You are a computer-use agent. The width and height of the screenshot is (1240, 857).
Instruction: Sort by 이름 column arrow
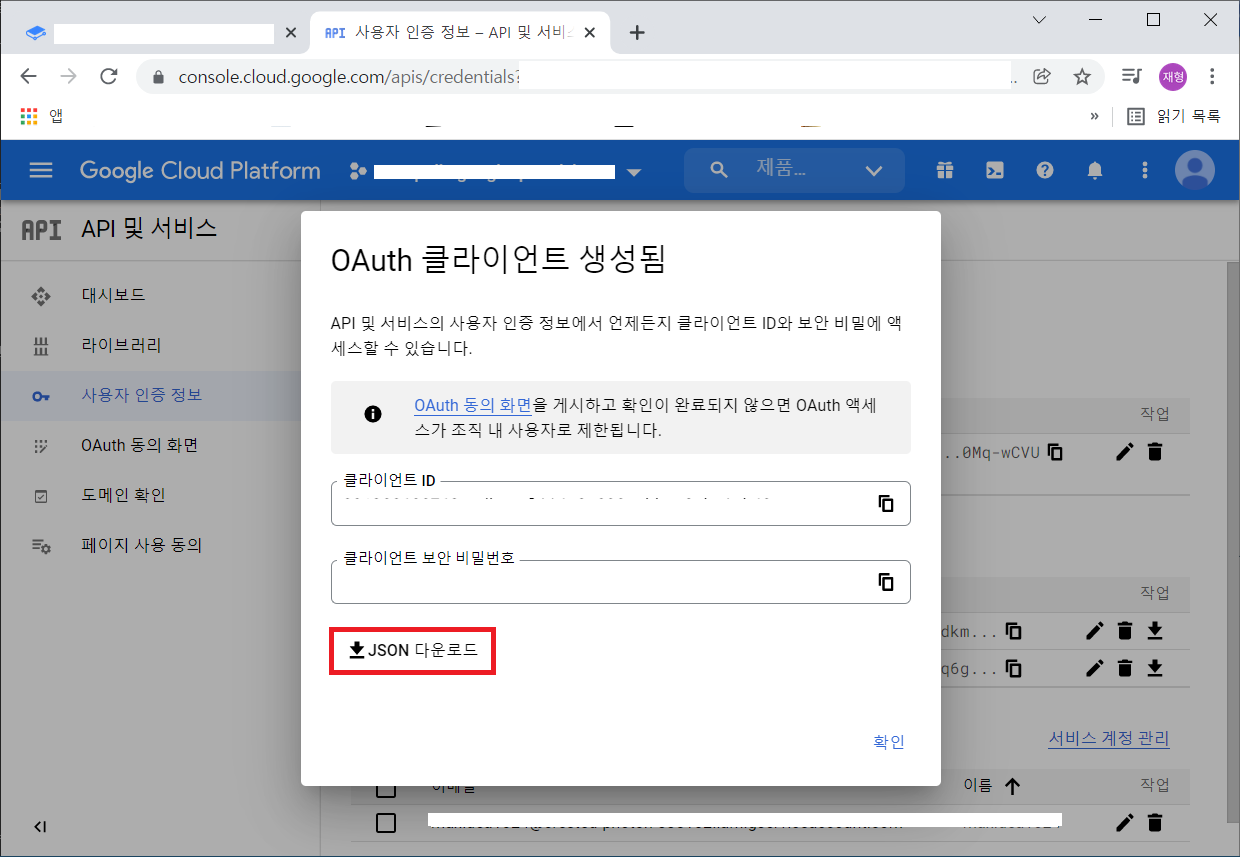[x=1012, y=786]
